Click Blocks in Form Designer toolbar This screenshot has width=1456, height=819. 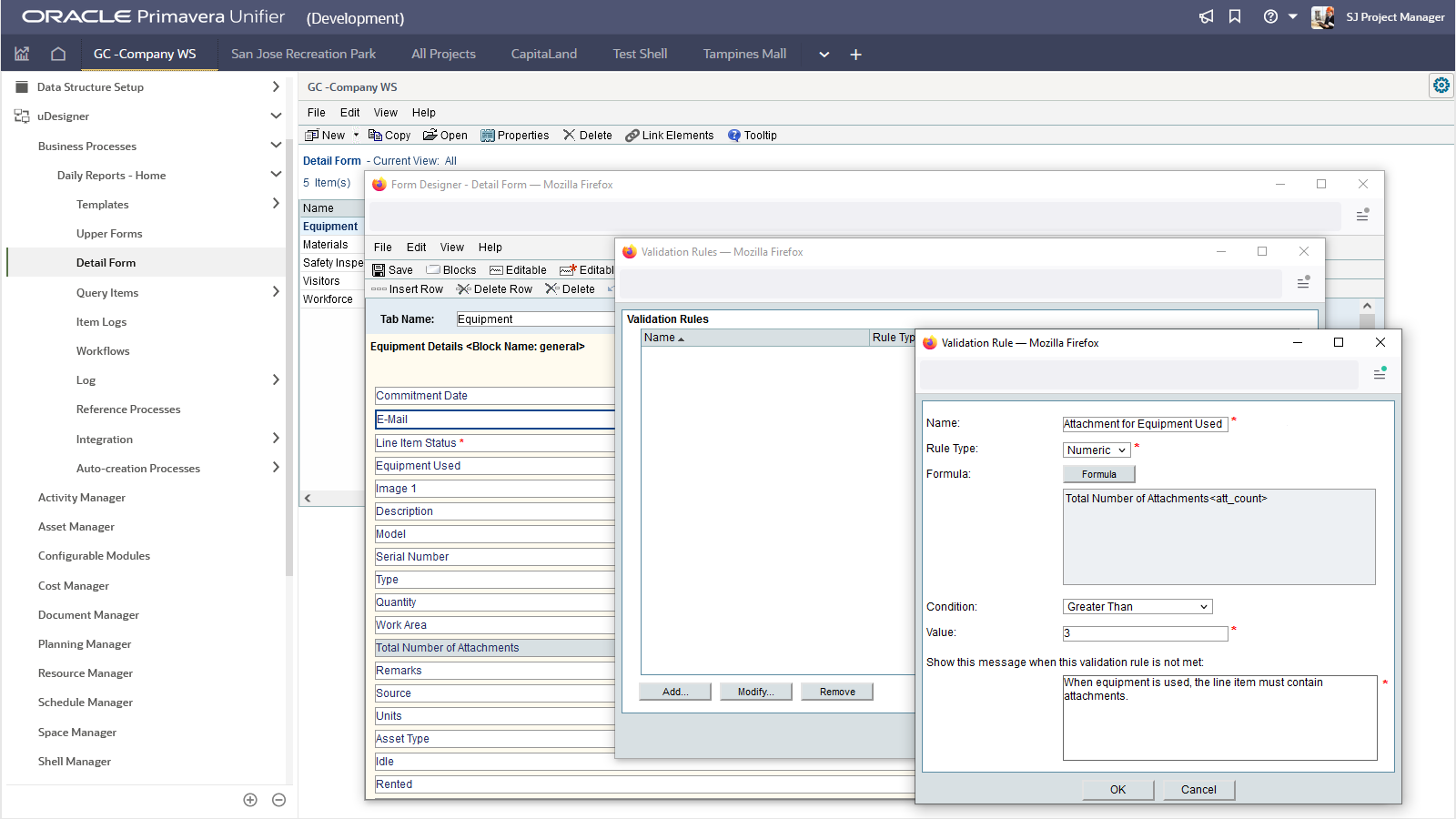point(451,269)
